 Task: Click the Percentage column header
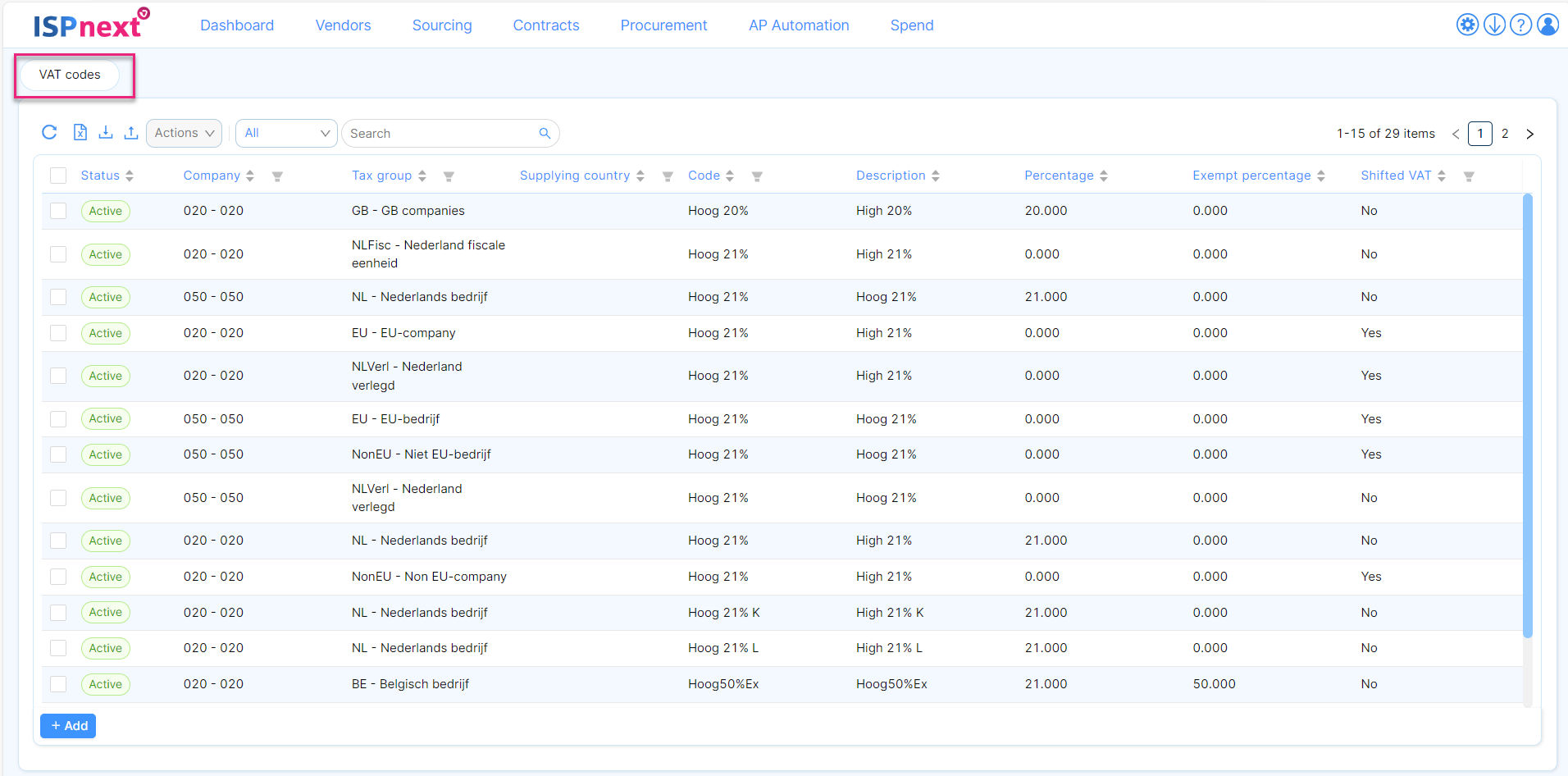click(1059, 176)
